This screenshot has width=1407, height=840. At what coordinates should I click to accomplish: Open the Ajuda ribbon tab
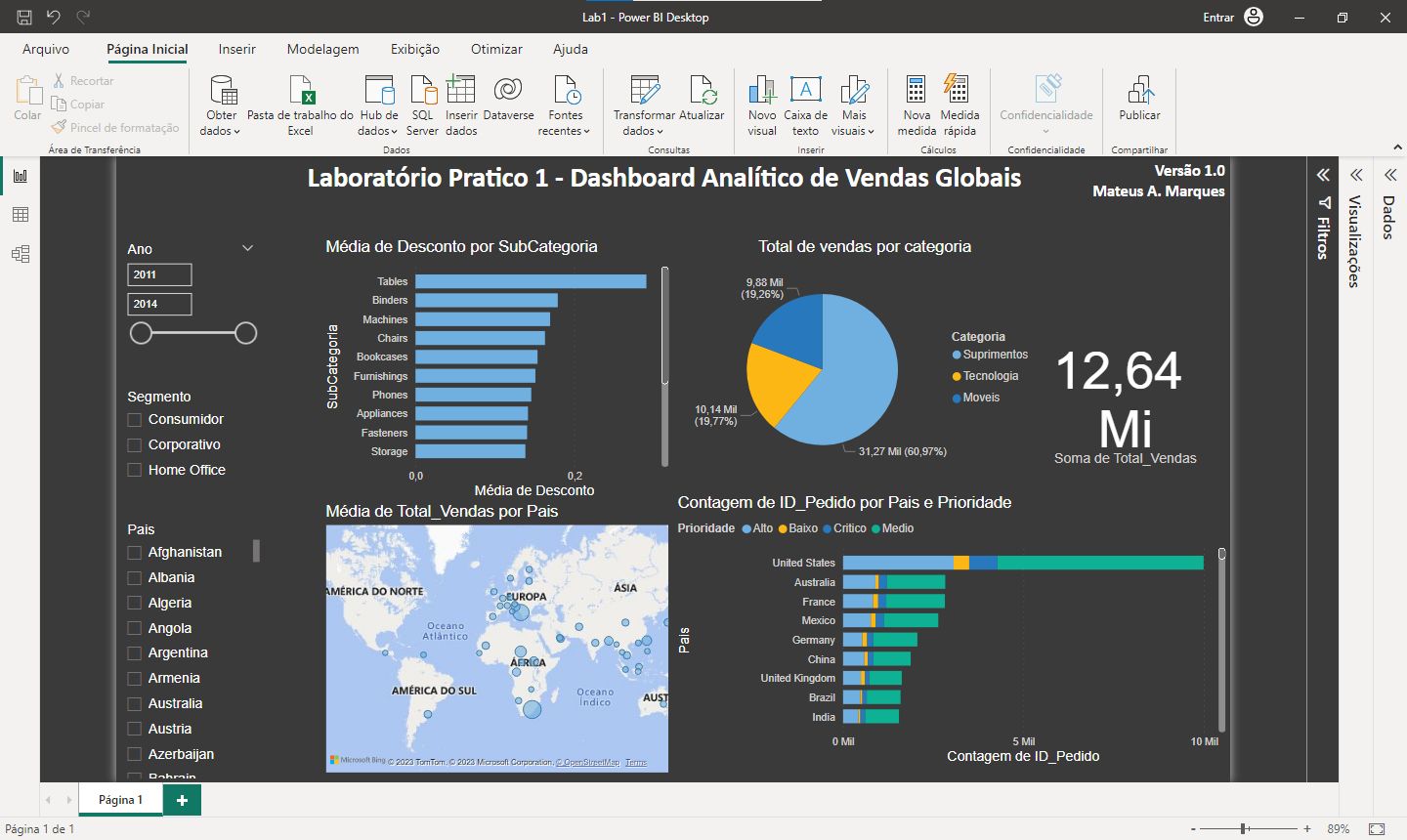pos(571,49)
